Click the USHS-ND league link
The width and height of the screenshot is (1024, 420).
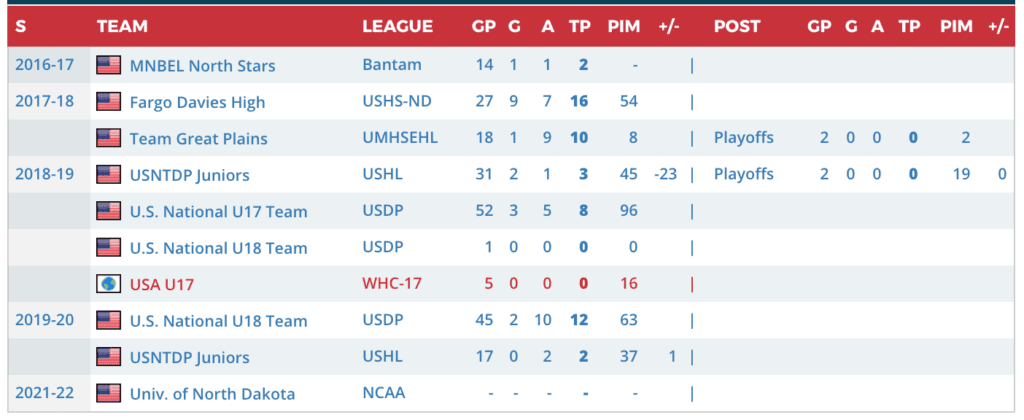pos(396,102)
